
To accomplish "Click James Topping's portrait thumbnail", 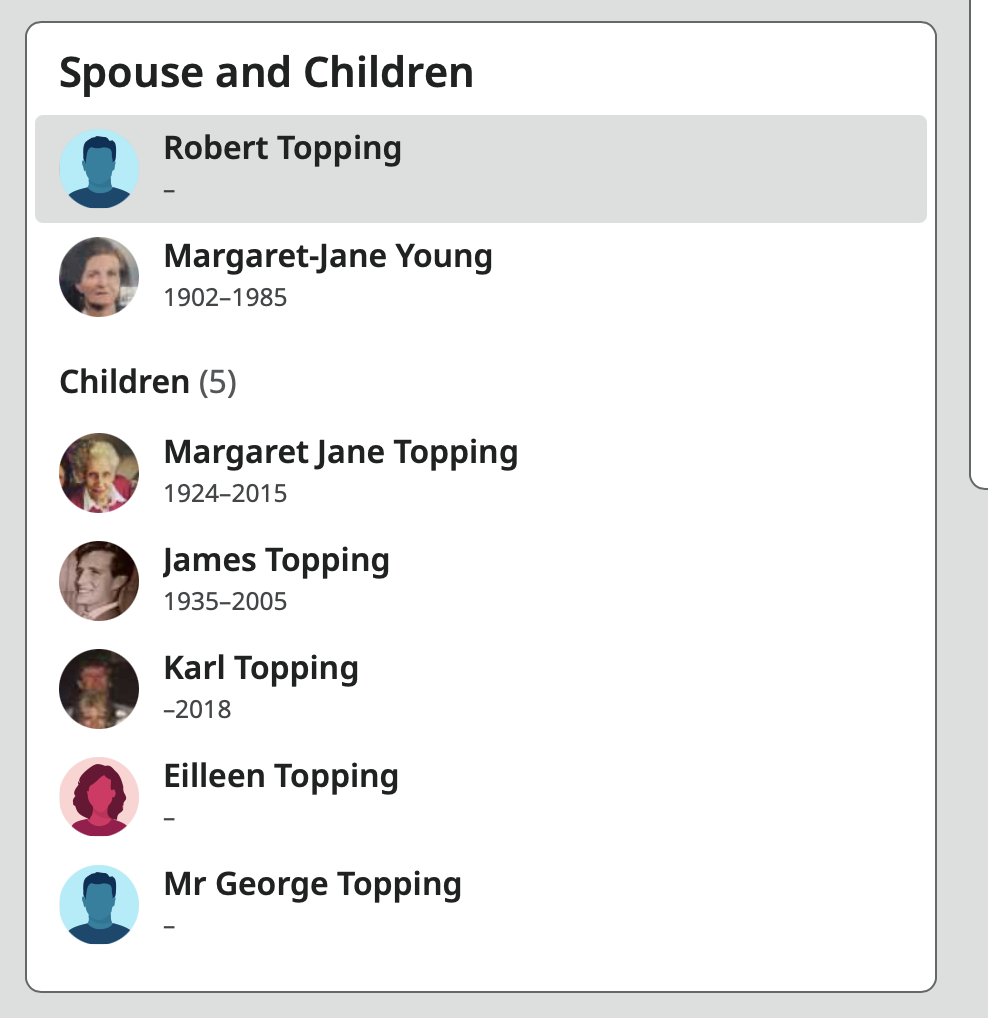I will tap(99, 581).
